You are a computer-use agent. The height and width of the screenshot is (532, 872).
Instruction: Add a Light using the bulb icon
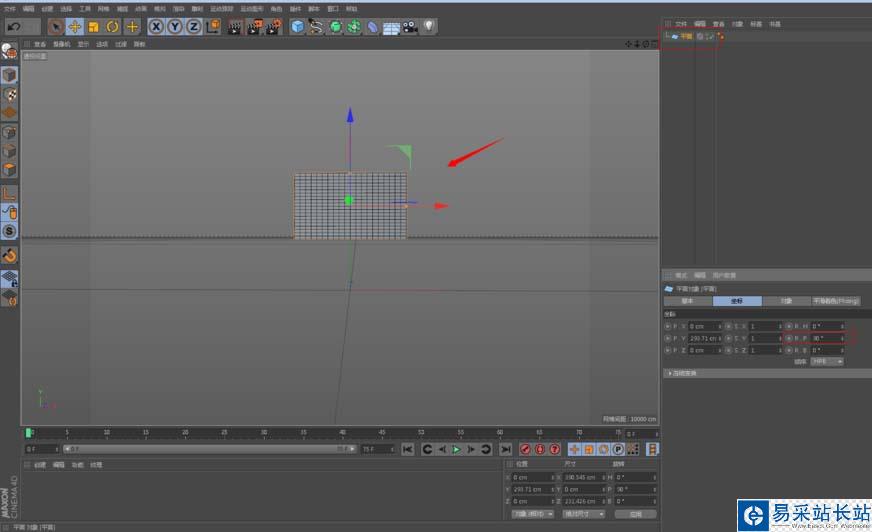click(428, 26)
